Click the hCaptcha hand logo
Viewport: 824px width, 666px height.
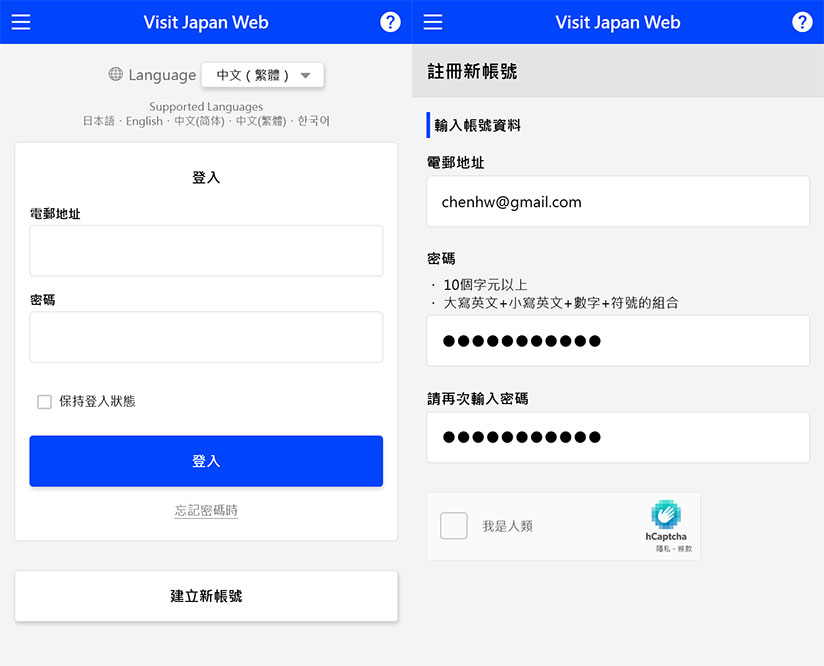tap(666, 514)
